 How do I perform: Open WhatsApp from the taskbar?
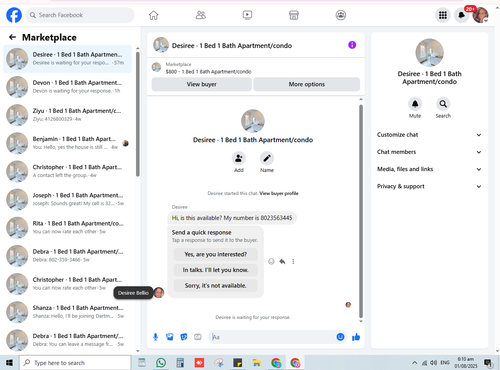point(161,363)
